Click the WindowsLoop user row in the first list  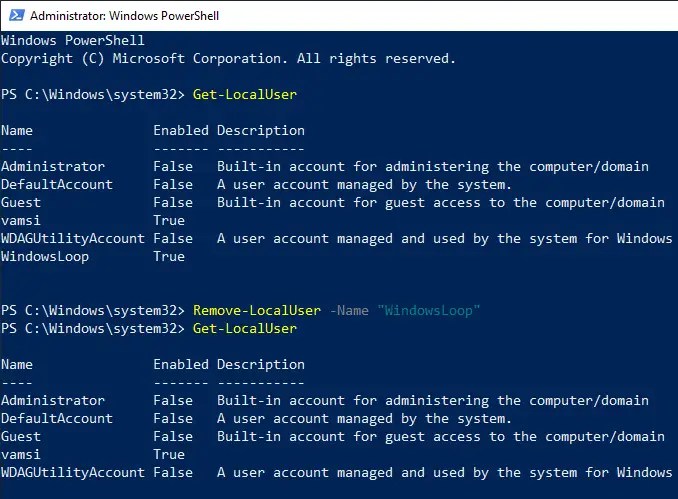pyautogui.click(x=44, y=256)
